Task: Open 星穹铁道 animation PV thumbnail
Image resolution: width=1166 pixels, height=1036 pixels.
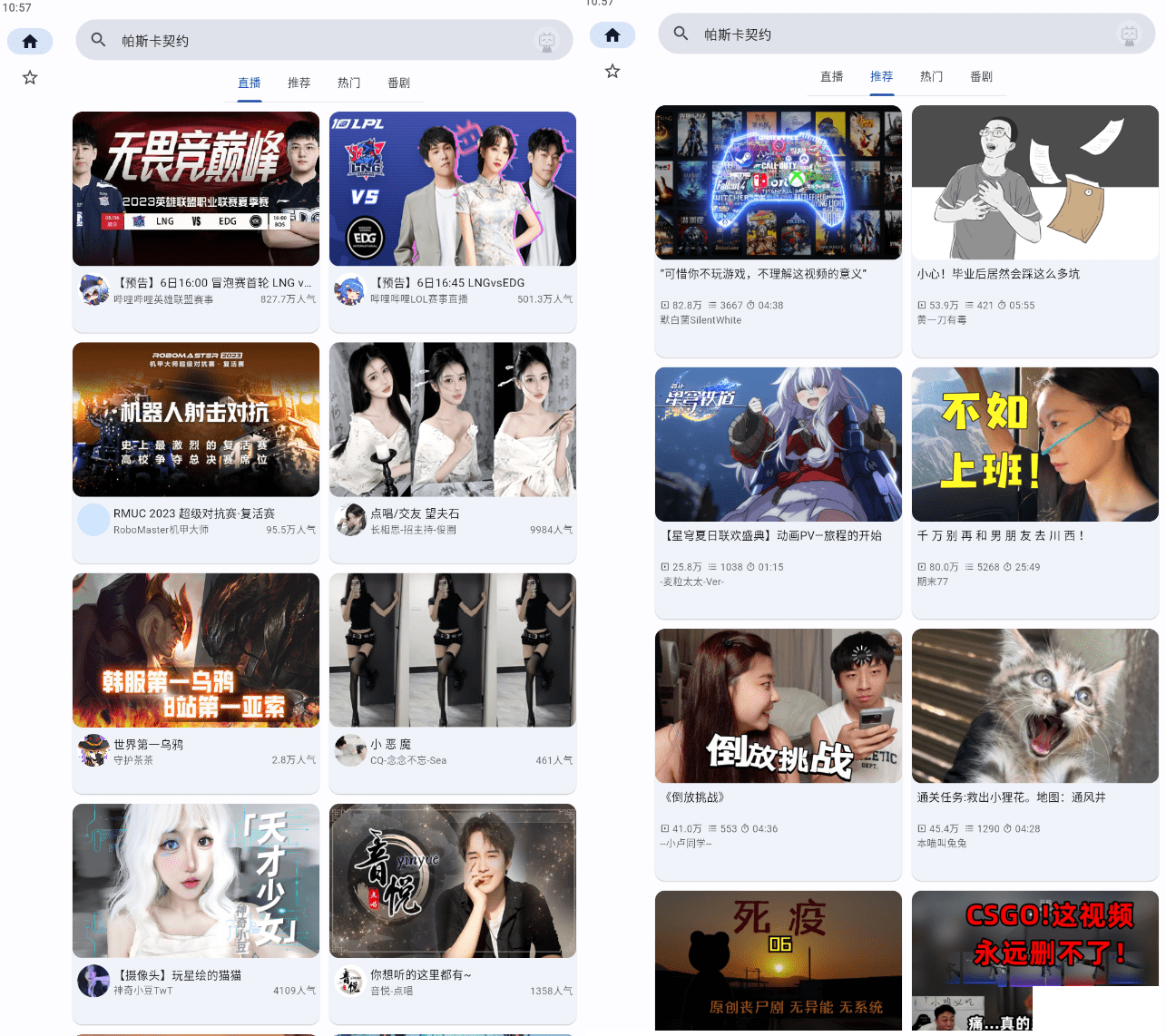Action: click(x=779, y=445)
